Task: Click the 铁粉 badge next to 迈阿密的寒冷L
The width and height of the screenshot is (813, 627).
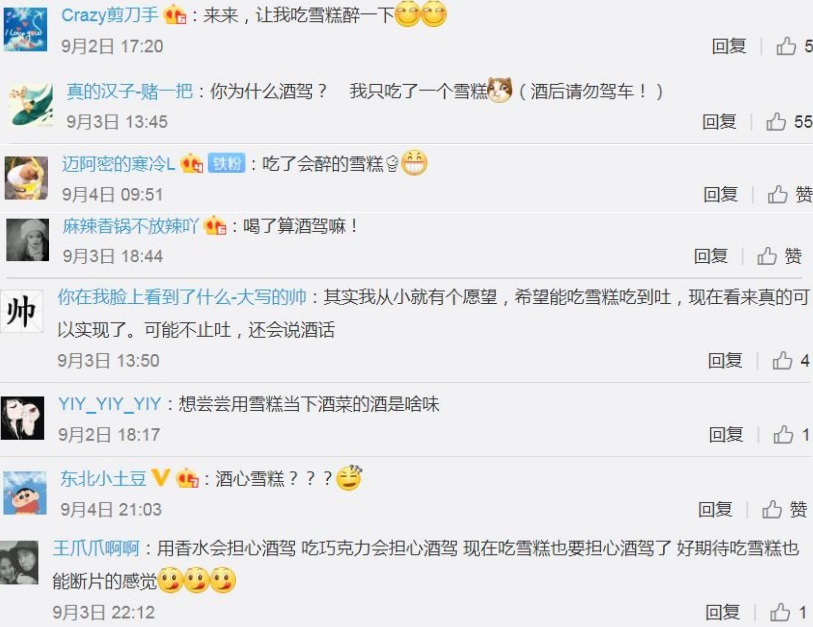Action: tap(227, 163)
